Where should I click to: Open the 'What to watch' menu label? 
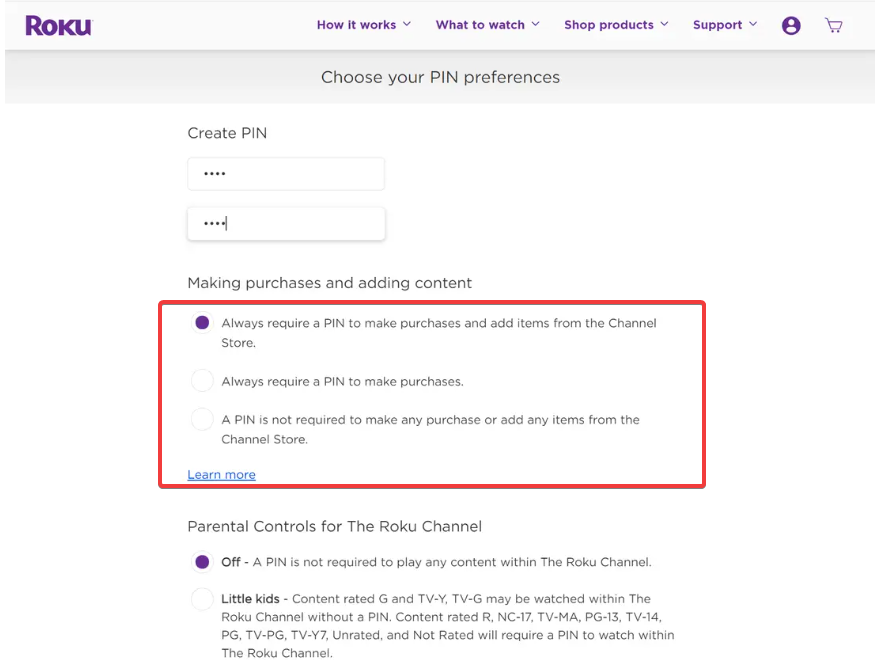click(x=480, y=25)
